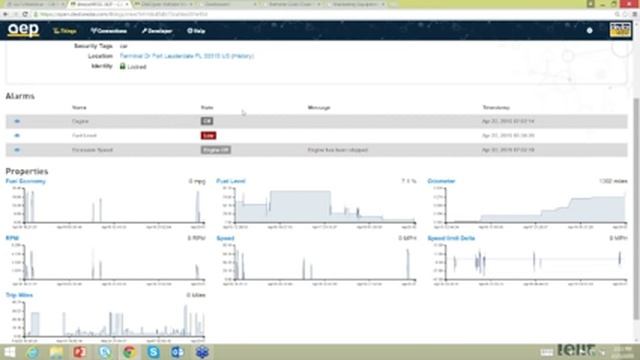Close the active browser tab
This screenshot has height=360, width=640.
127,4
